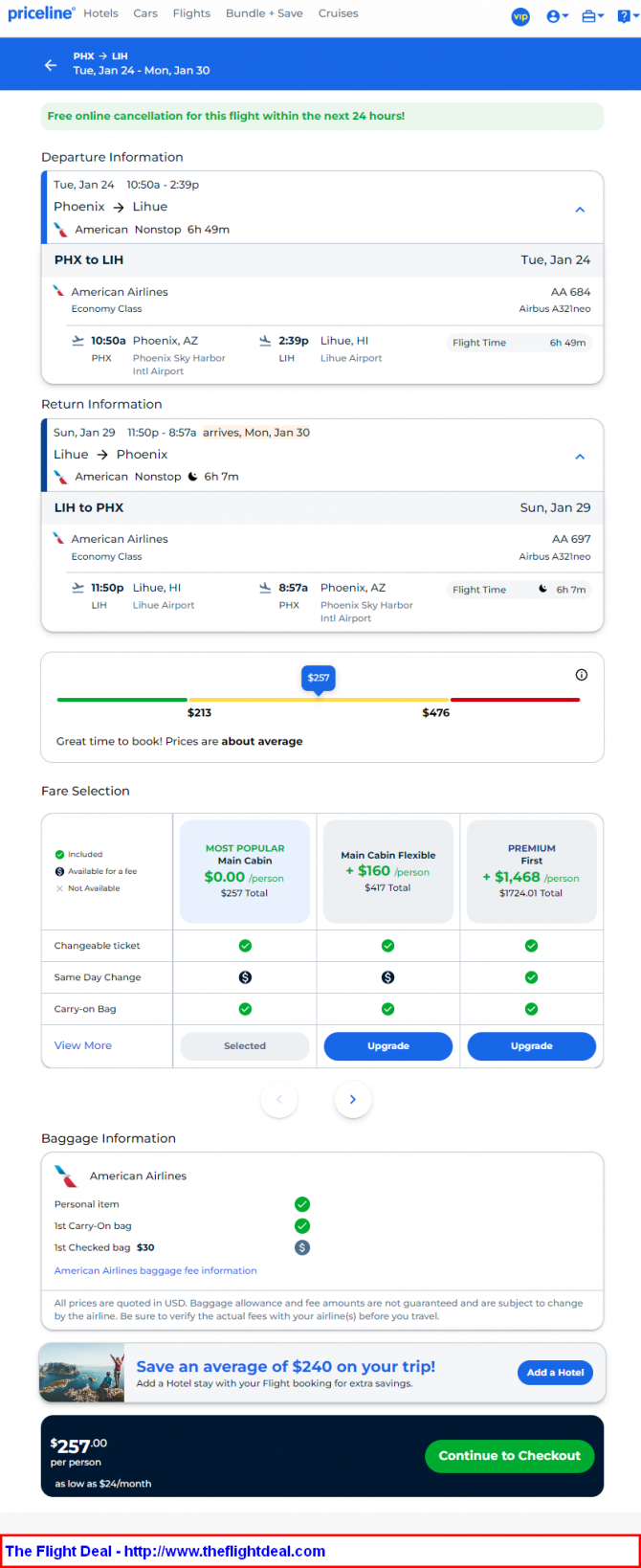This screenshot has height=1568, width=641.
Task: Click the departure takeoff plane icon at 10:50a
Action: click(x=78, y=341)
